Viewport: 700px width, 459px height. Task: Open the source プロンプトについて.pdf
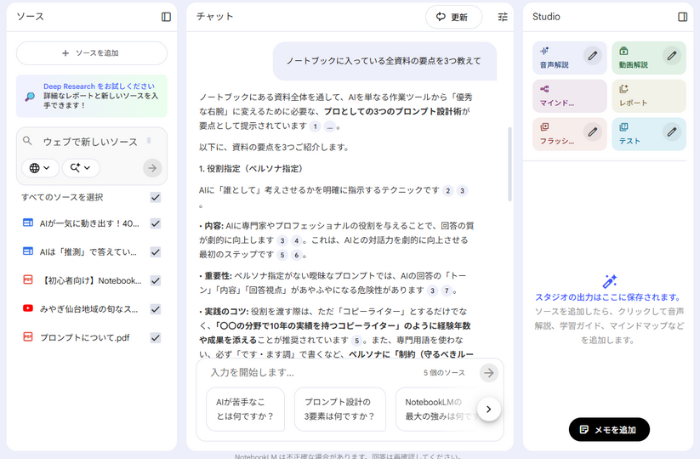[84, 338]
